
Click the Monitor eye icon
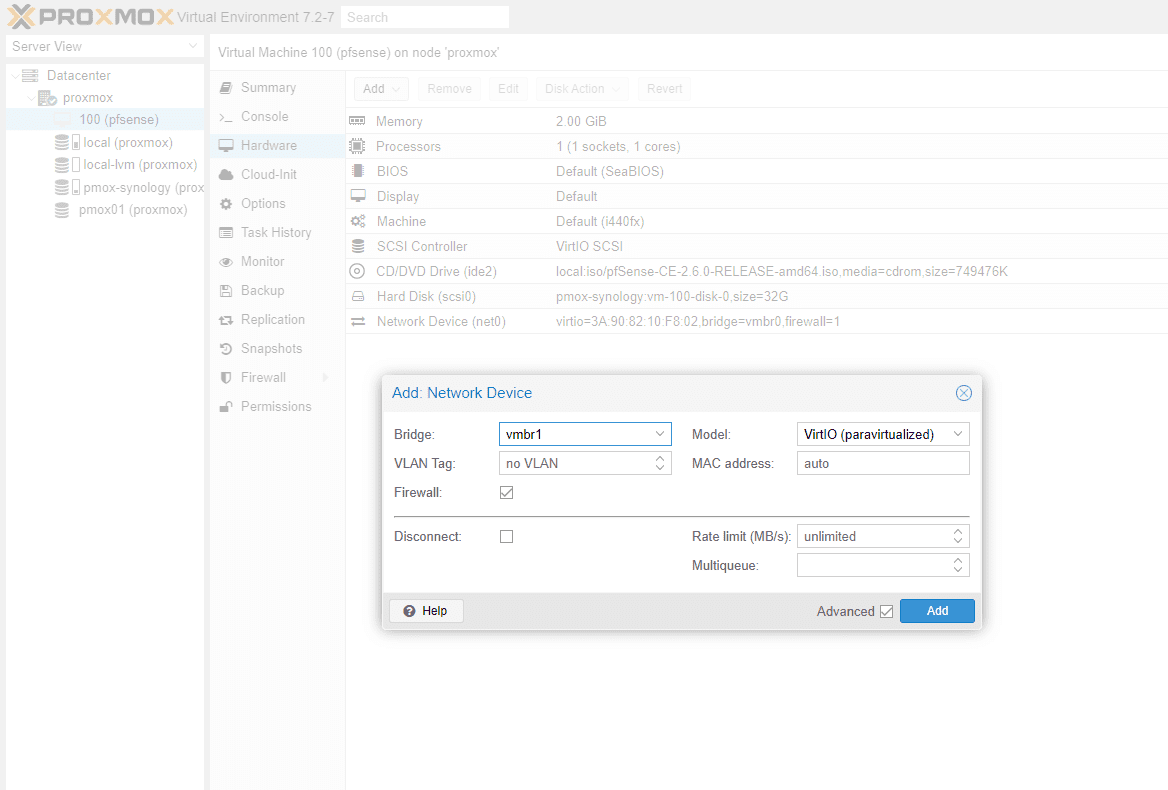tap(226, 262)
